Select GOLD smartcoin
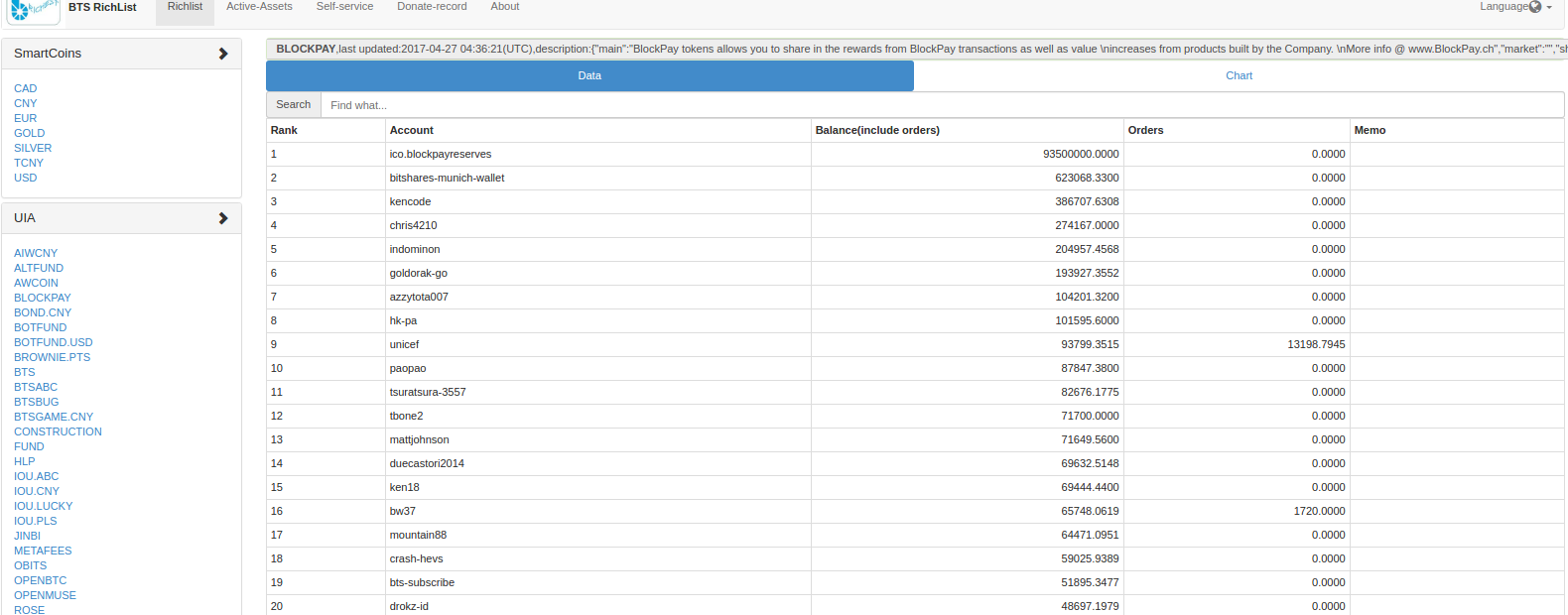The image size is (1568, 615). pos(29,133)
